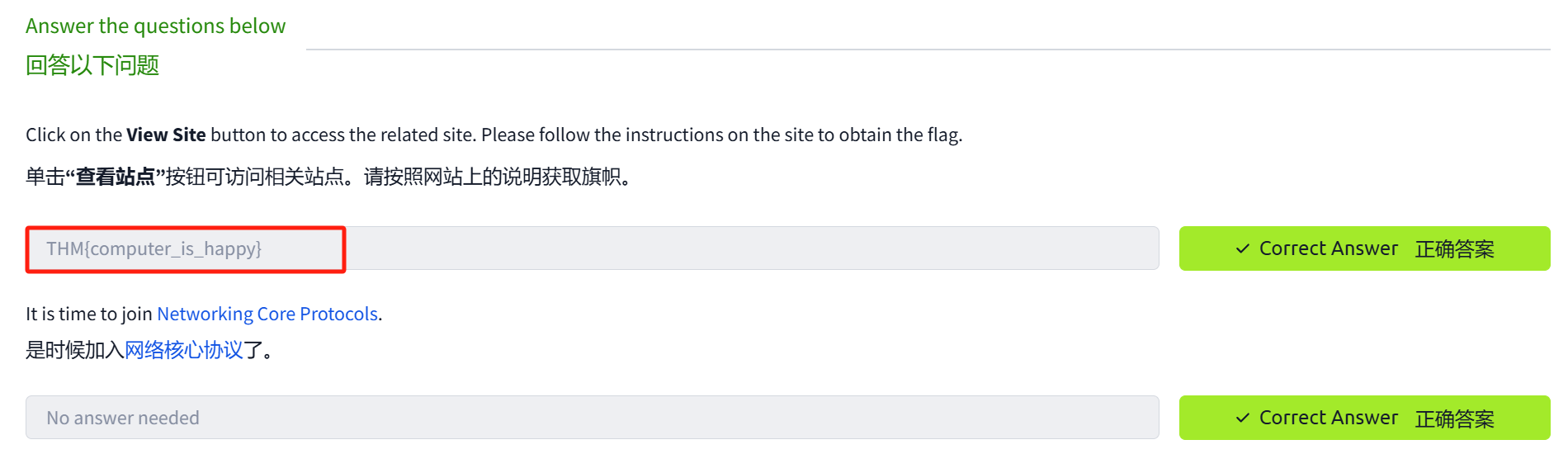This screenshot has height=454, width=1568.
Task: Open the 网络核心协议 link
Action: tap(183, 350)
